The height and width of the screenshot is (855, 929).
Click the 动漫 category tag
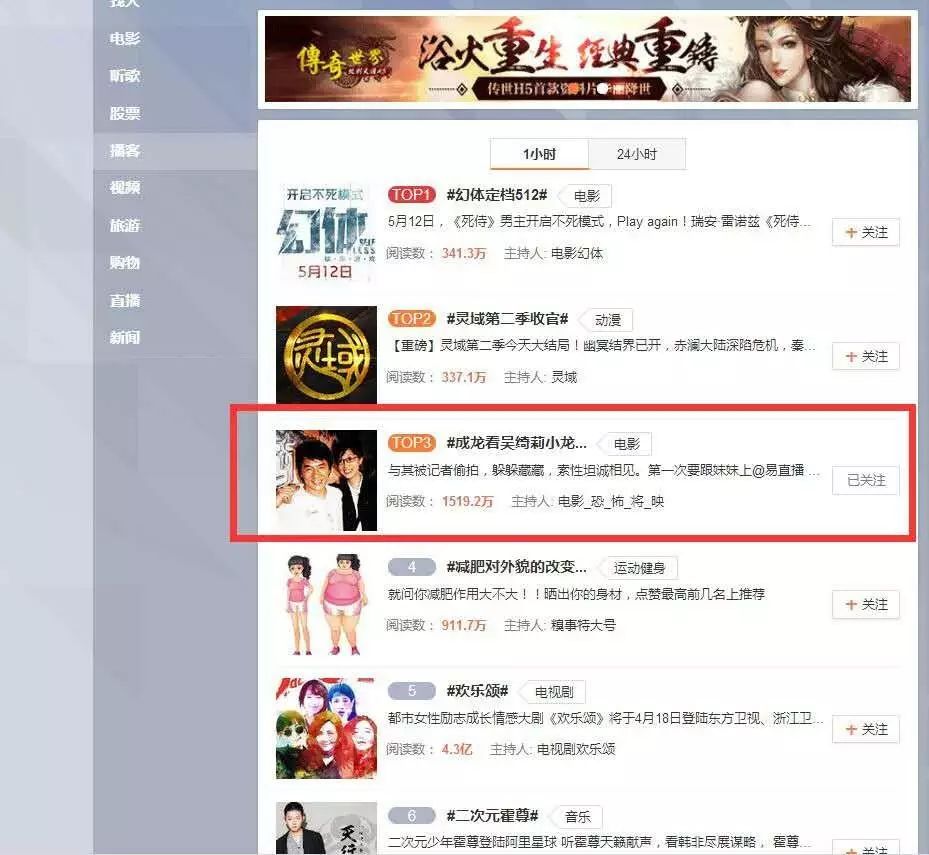[607, 321]
